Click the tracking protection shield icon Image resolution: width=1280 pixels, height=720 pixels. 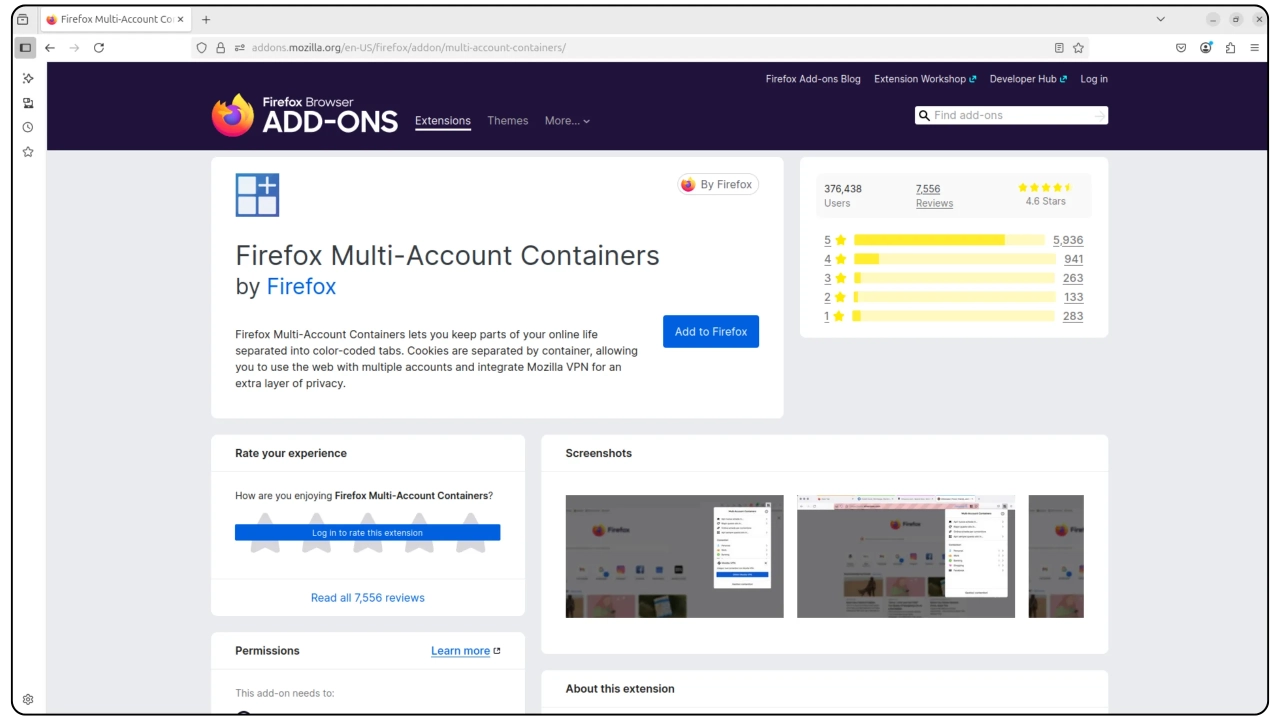click(201, 47)
